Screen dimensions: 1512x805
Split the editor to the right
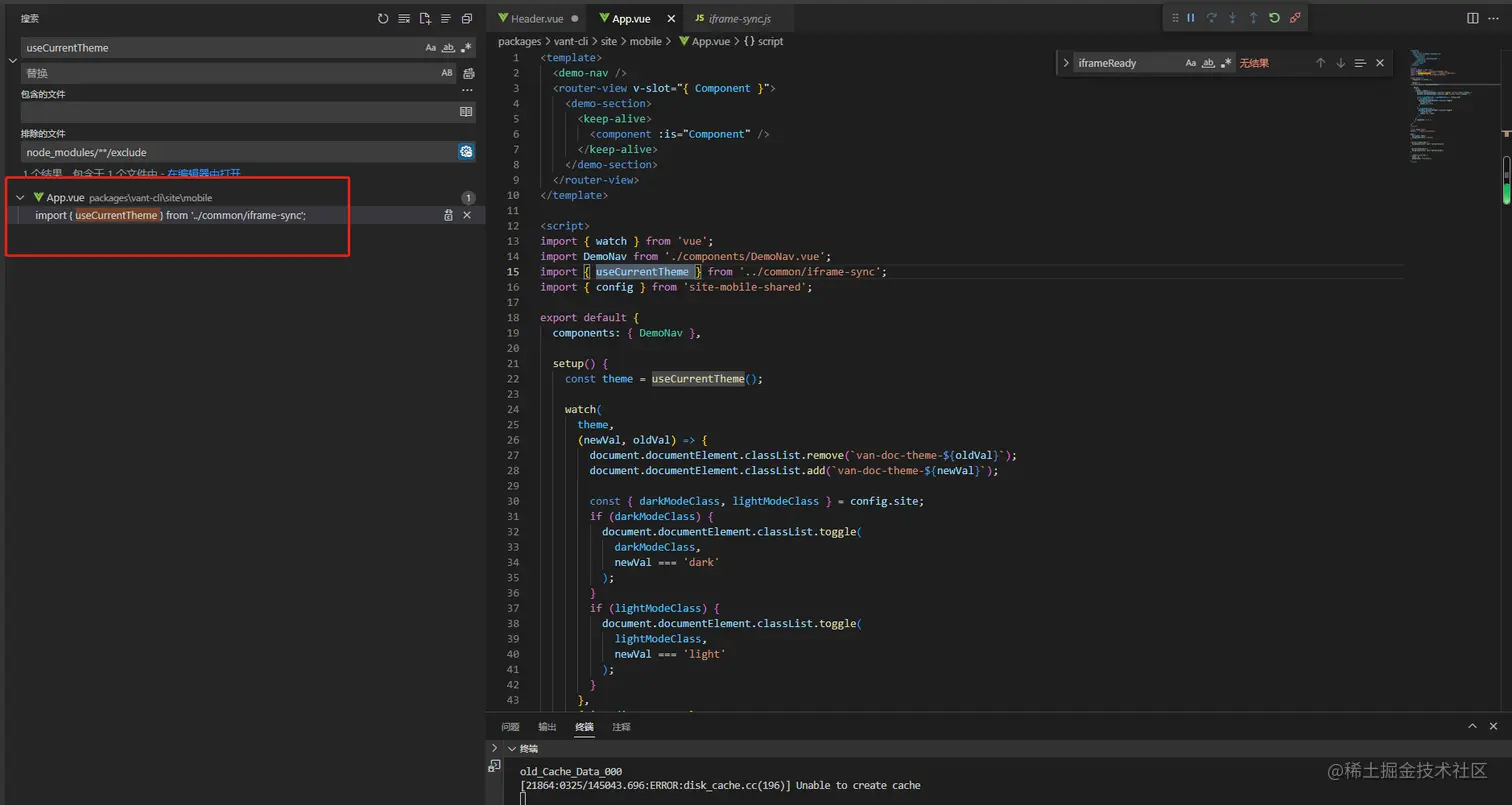pos(1473,18)
